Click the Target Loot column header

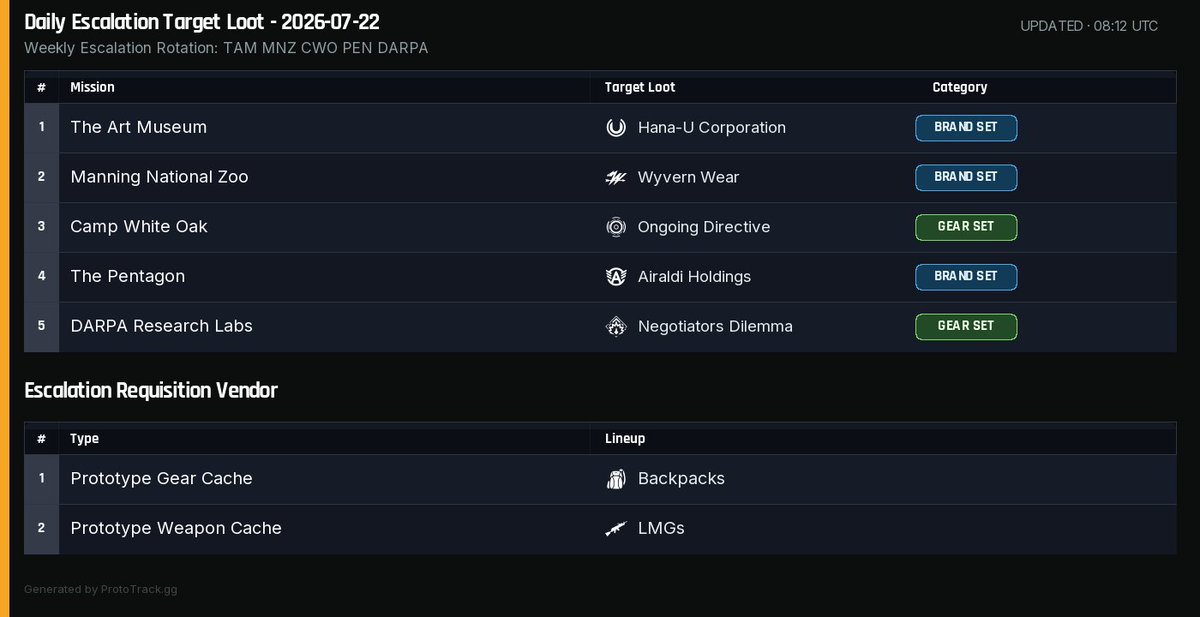tap(640, 88)
